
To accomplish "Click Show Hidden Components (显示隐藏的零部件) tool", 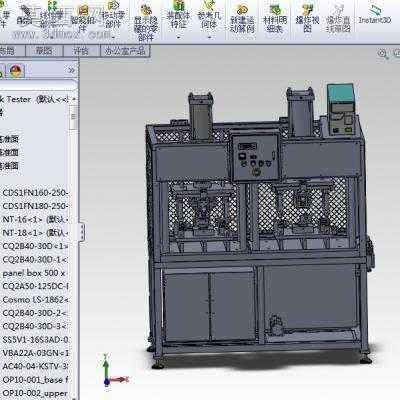I will pyautogui.click(x=145, y=23).
